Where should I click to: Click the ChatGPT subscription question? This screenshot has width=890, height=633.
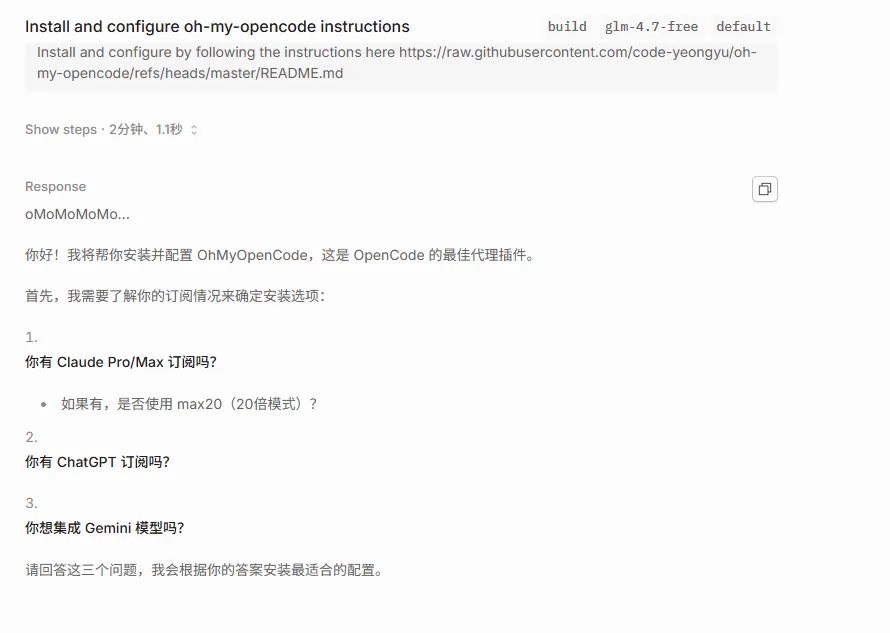tap(97, 462)
